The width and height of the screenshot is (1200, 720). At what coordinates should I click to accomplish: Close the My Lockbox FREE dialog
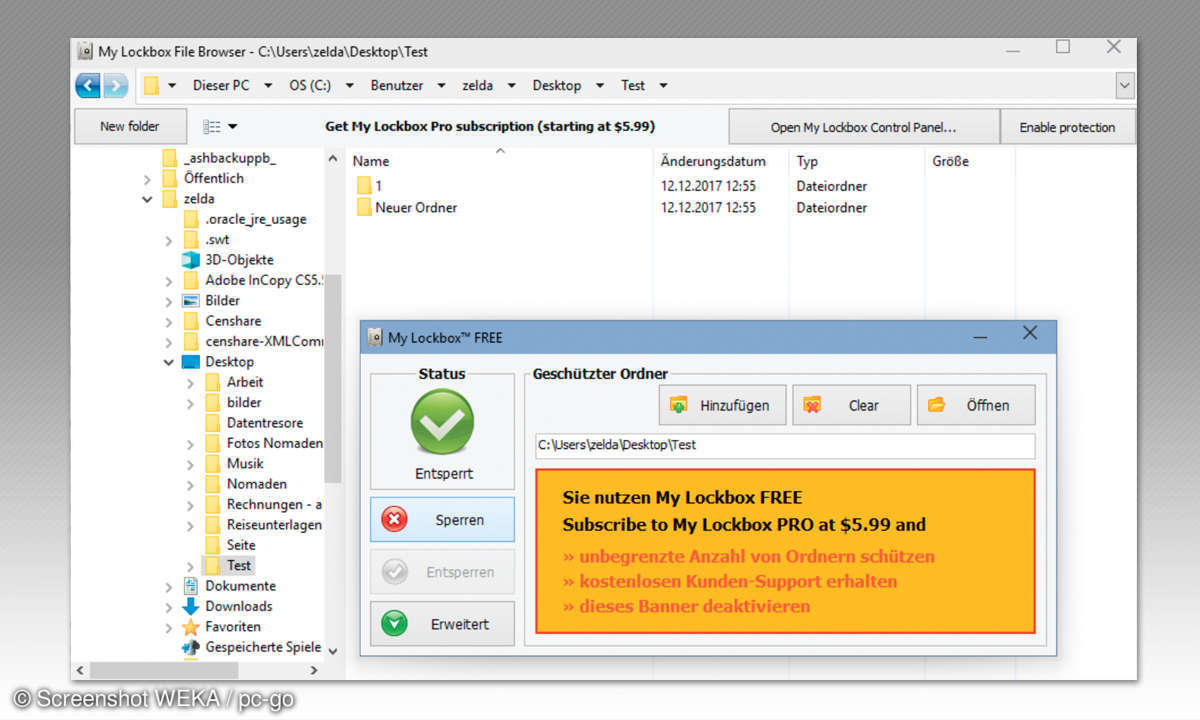1030,333
